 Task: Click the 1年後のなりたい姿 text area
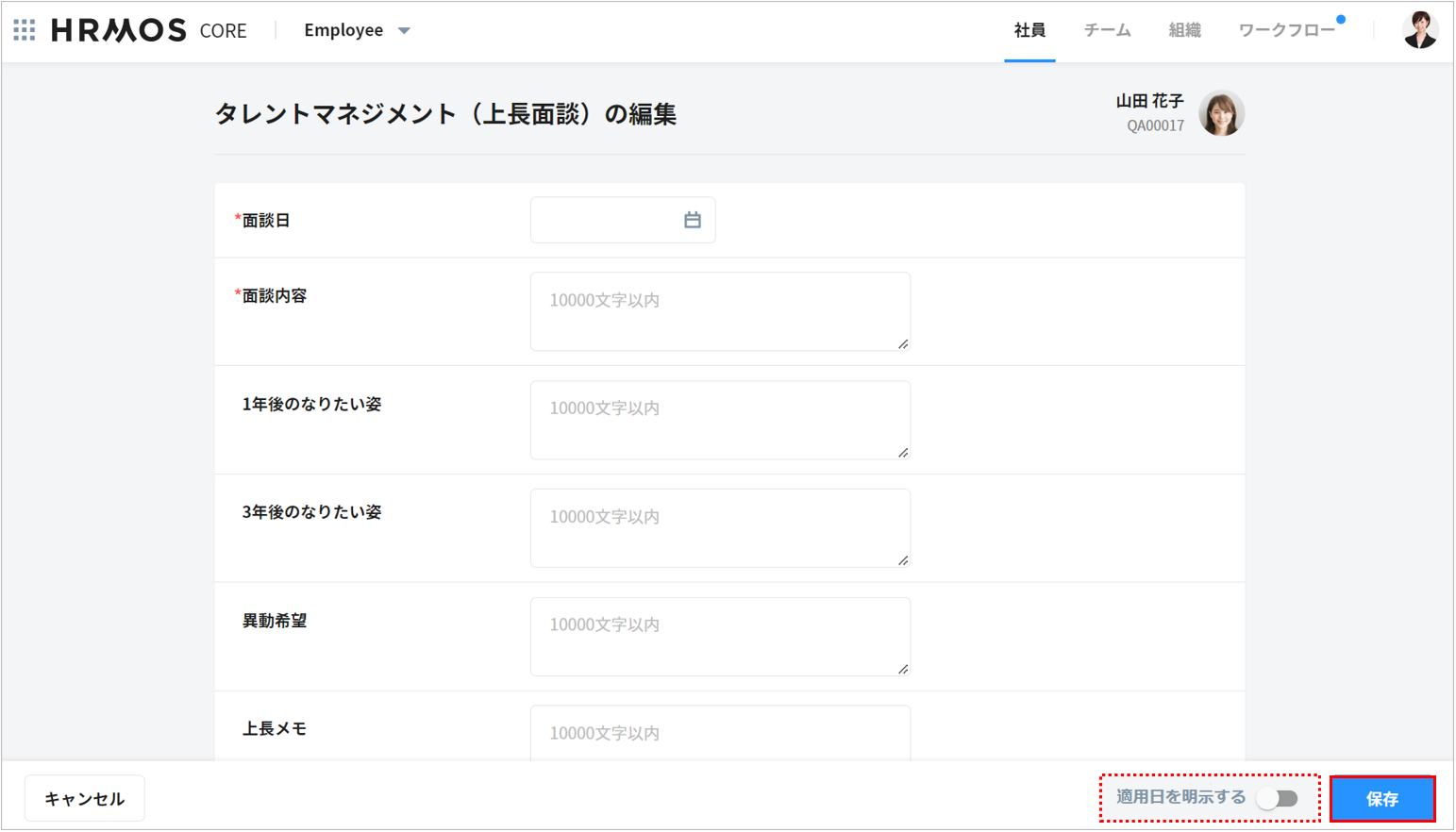(x=719, y=420)
